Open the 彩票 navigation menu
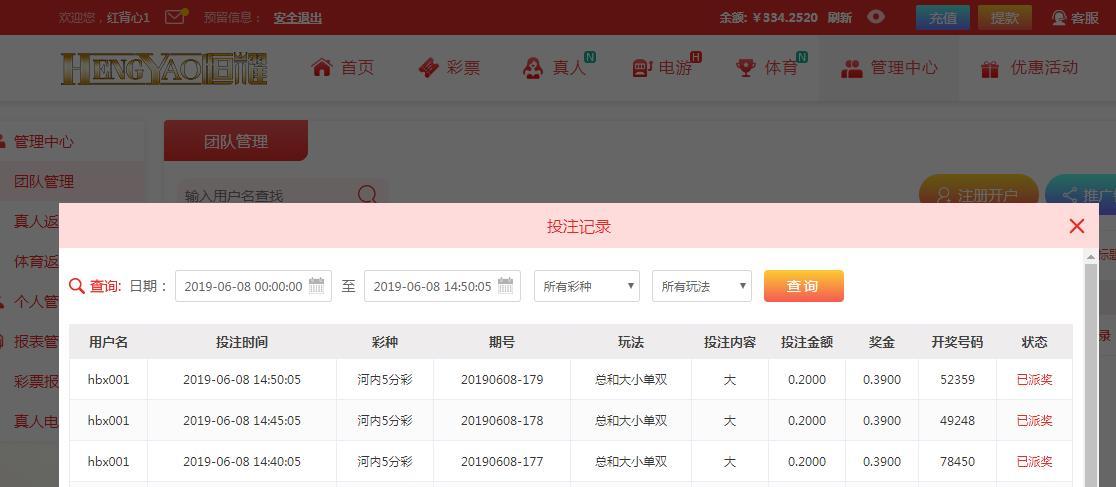The width and height of the screenshot is (1116, 487). click(x=449, y=67)
